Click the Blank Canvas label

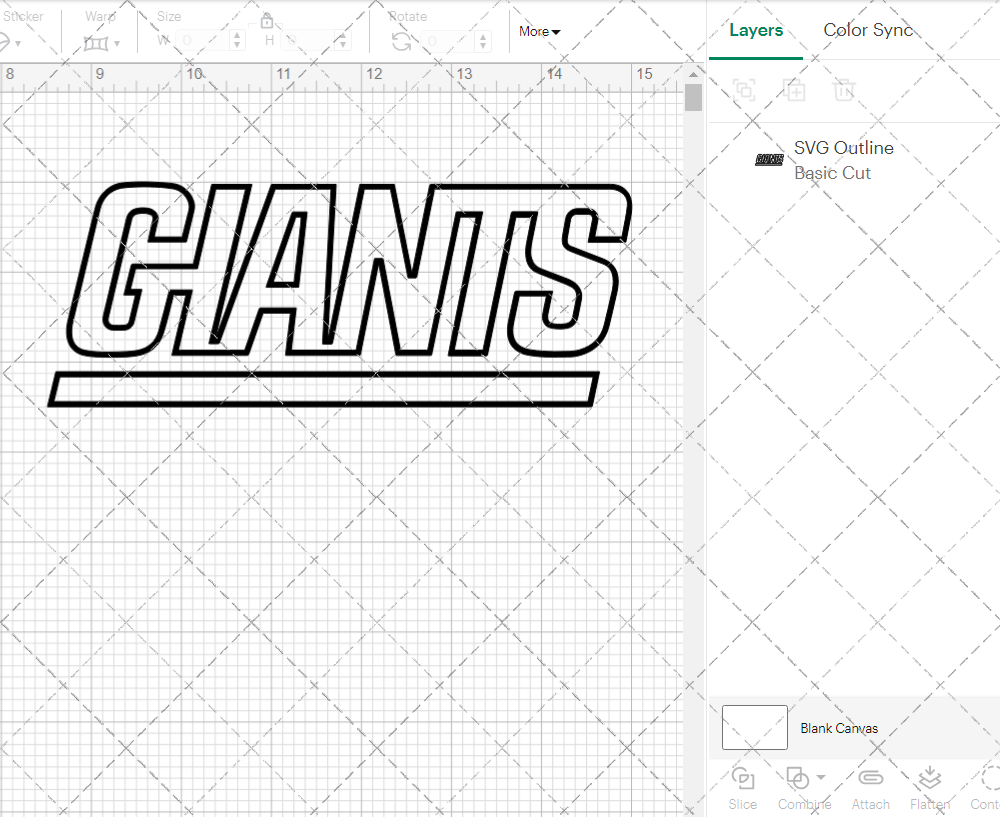click(839, 728)
